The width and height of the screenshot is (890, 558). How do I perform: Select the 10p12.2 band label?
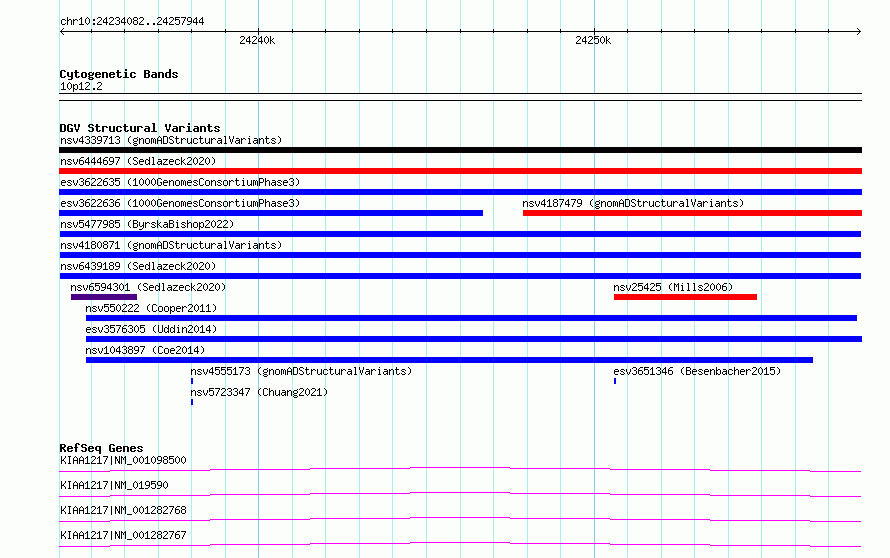81,86
